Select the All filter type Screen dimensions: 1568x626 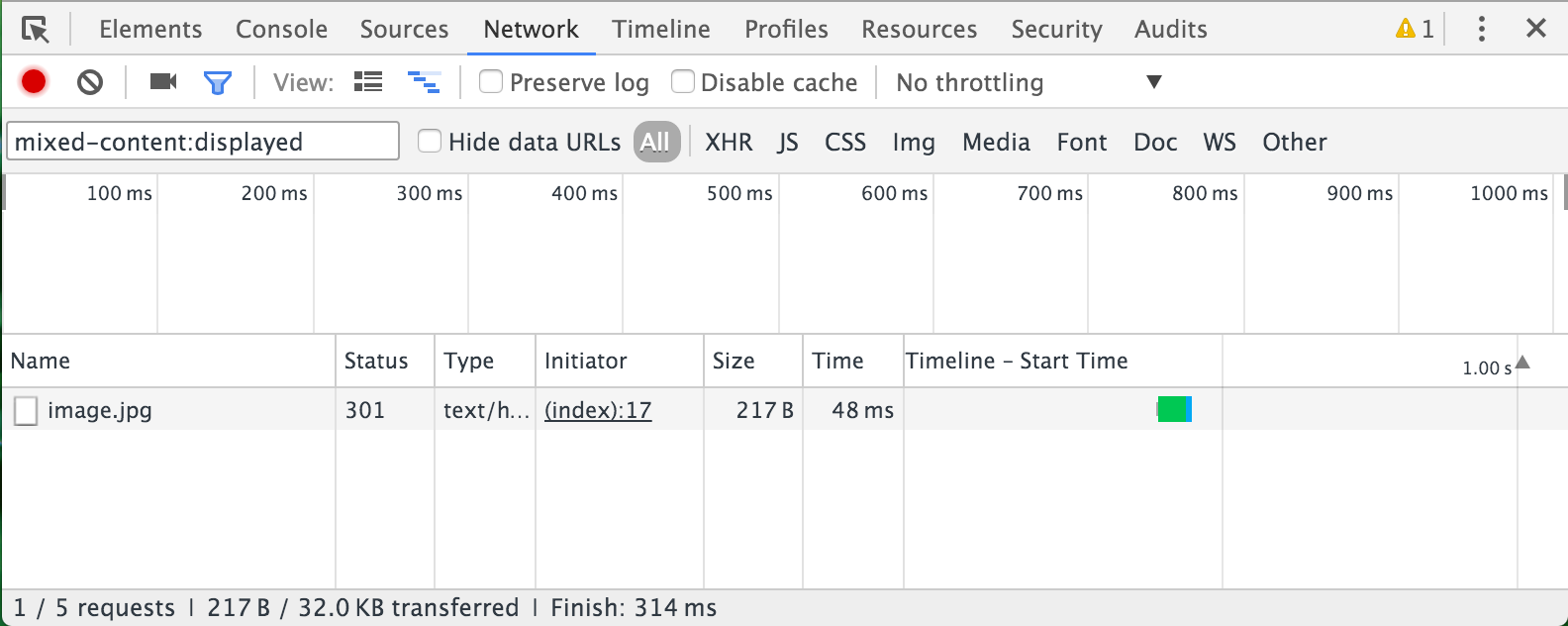coord(655,142)
